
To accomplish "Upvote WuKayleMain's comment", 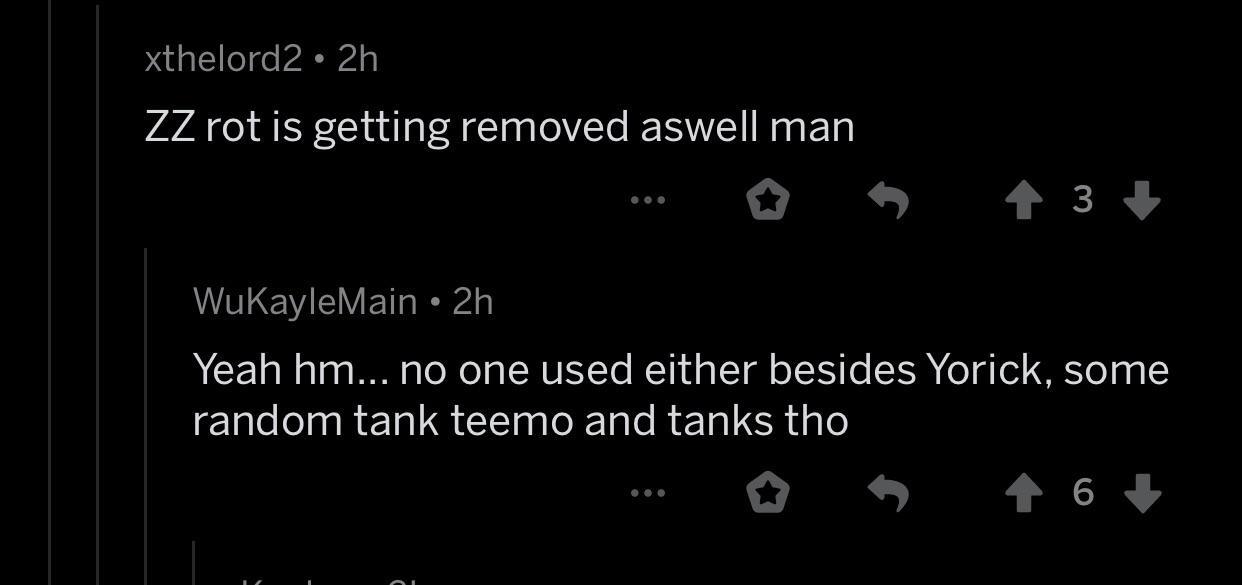I will pos(1022,493).
